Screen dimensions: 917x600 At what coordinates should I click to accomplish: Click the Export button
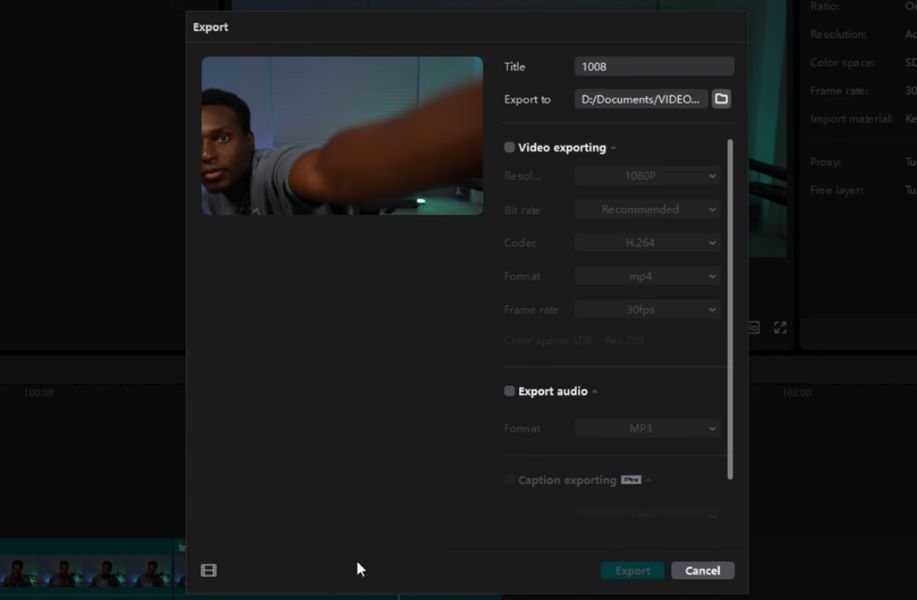[x=632, y=569]
